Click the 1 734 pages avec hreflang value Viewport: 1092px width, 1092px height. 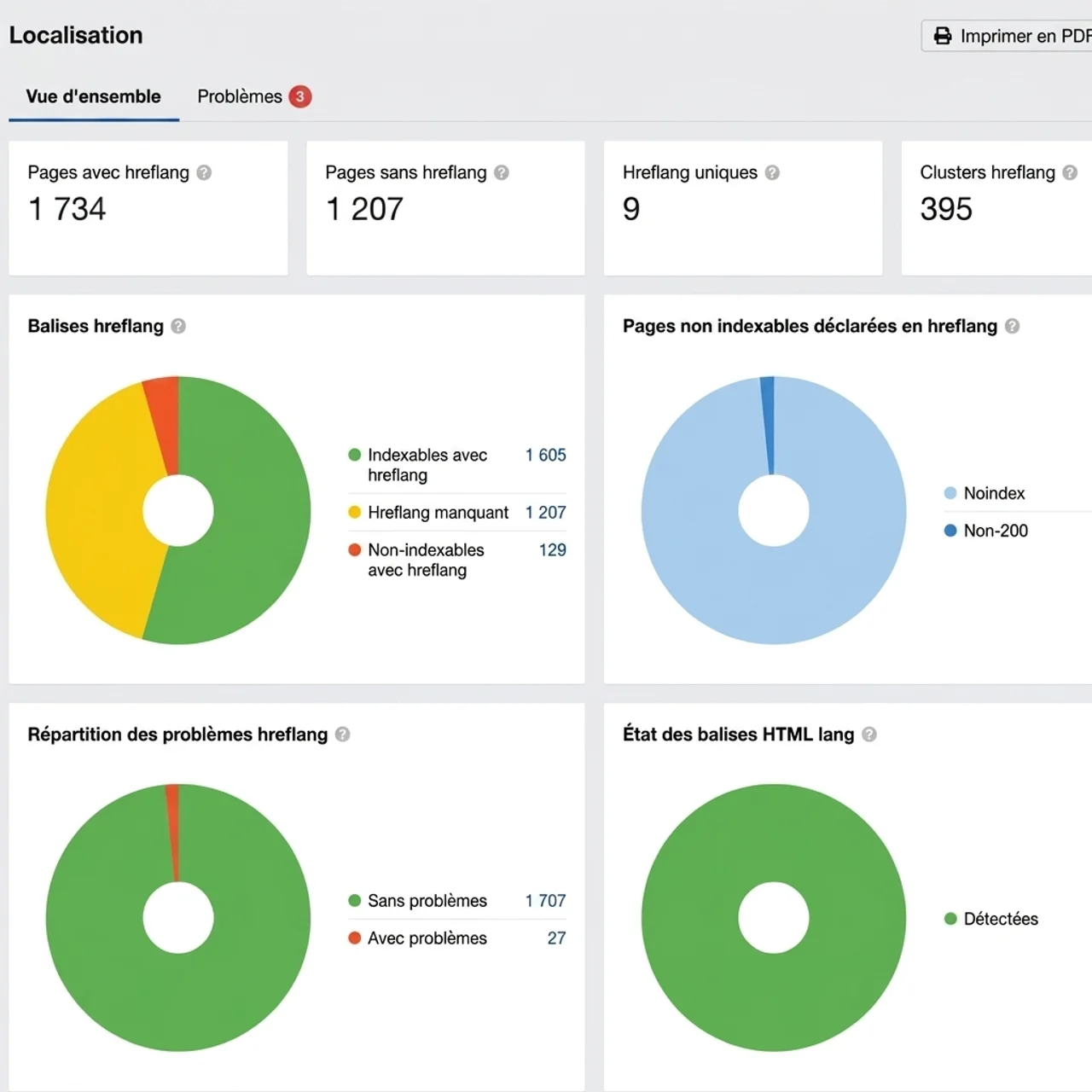[67, 209]
